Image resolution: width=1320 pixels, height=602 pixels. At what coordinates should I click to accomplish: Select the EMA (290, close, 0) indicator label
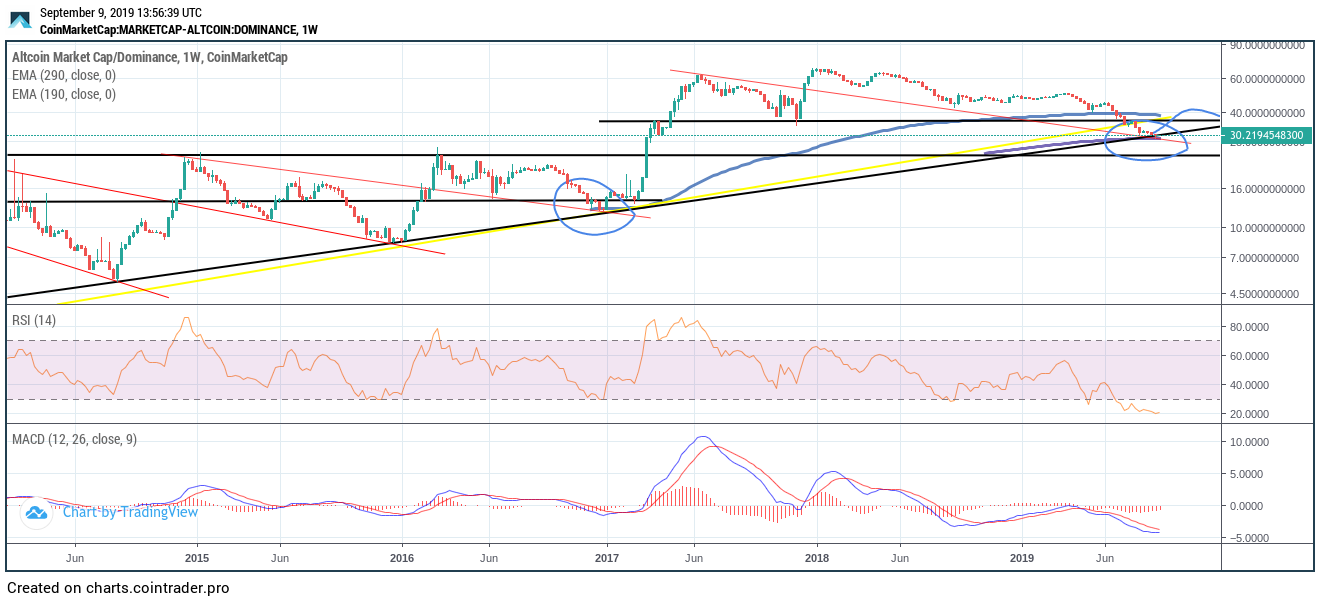point(64,76)
